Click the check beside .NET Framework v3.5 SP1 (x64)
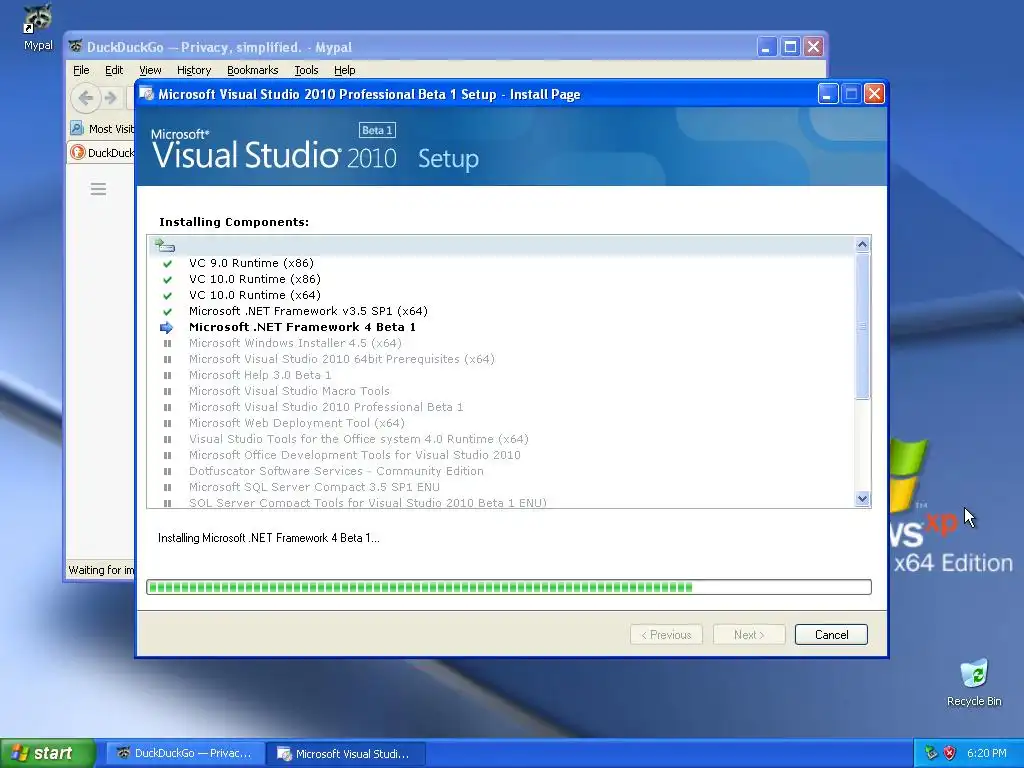Viewport: 1024px width, 768px height. [x=168, y=312]
